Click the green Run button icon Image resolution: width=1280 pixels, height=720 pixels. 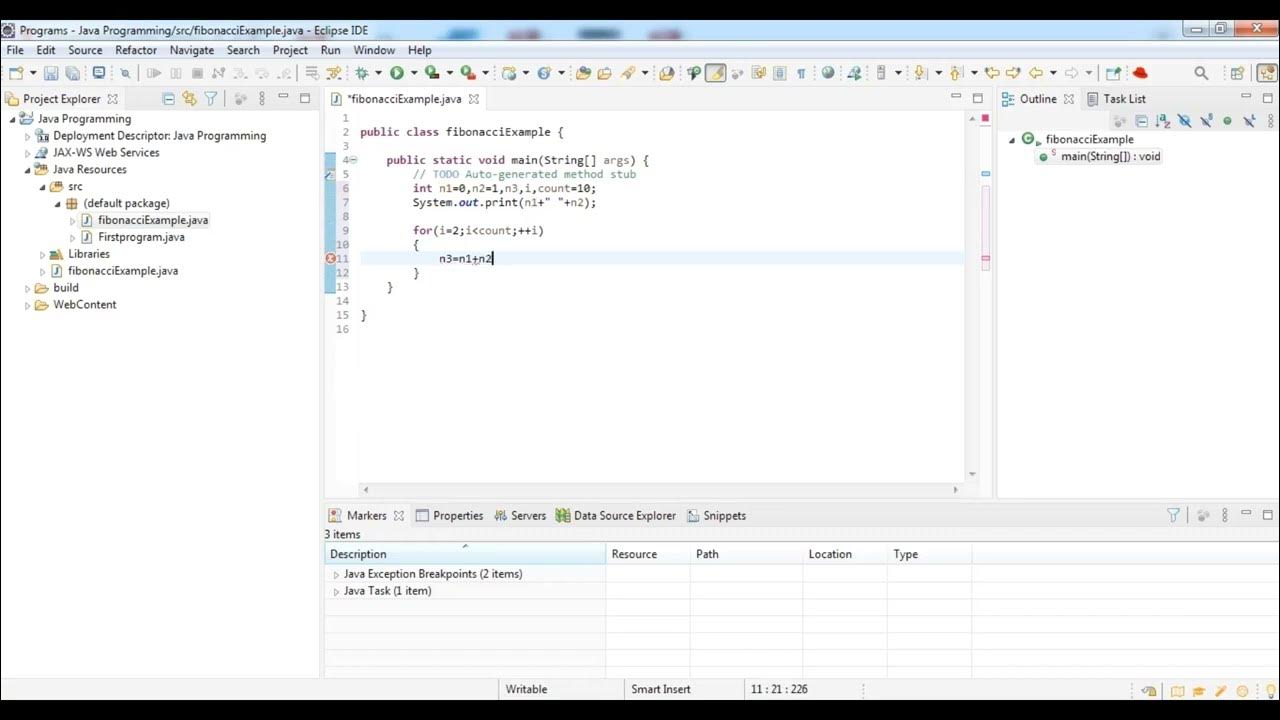click(x=397, y=73)
